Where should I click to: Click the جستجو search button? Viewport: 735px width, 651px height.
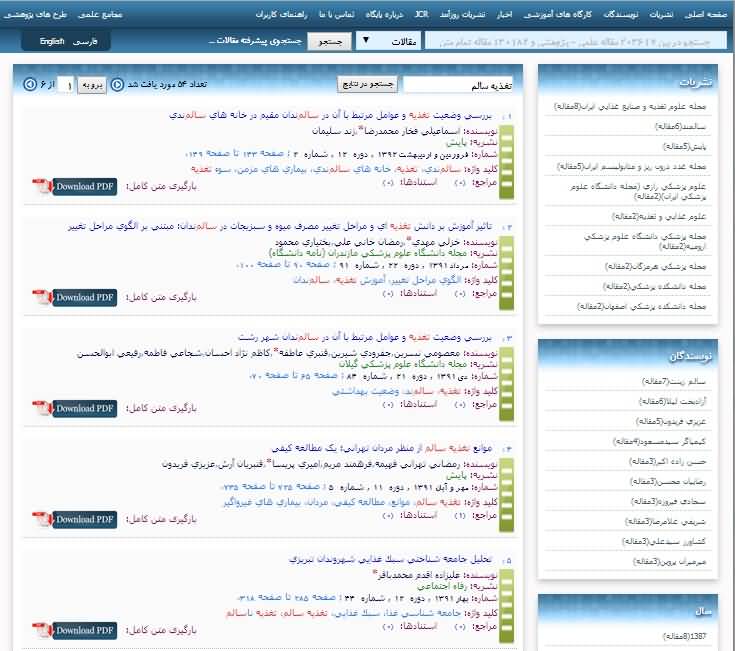(x=330, y=42)
